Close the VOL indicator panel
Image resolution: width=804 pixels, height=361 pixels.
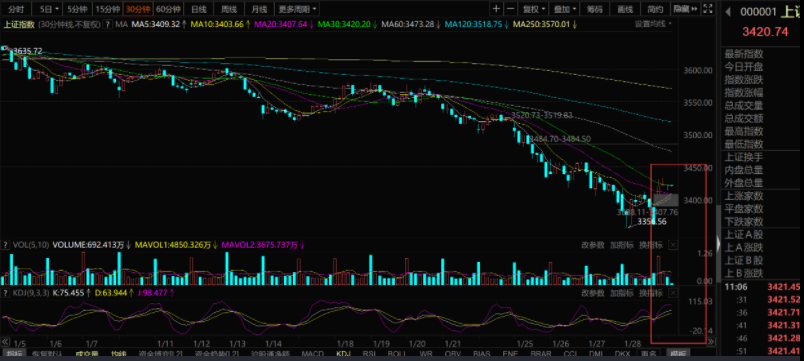tap(673, 245)
